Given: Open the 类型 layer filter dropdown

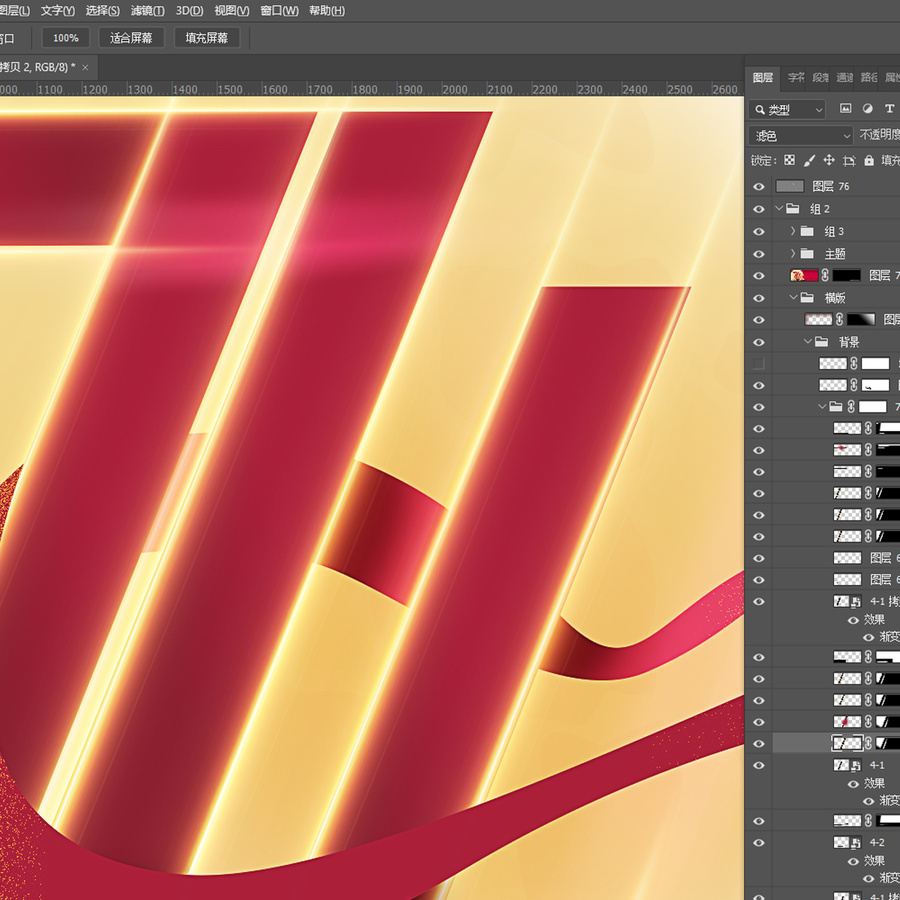Looking at the screenshot, I should click(x=787, y=109).
